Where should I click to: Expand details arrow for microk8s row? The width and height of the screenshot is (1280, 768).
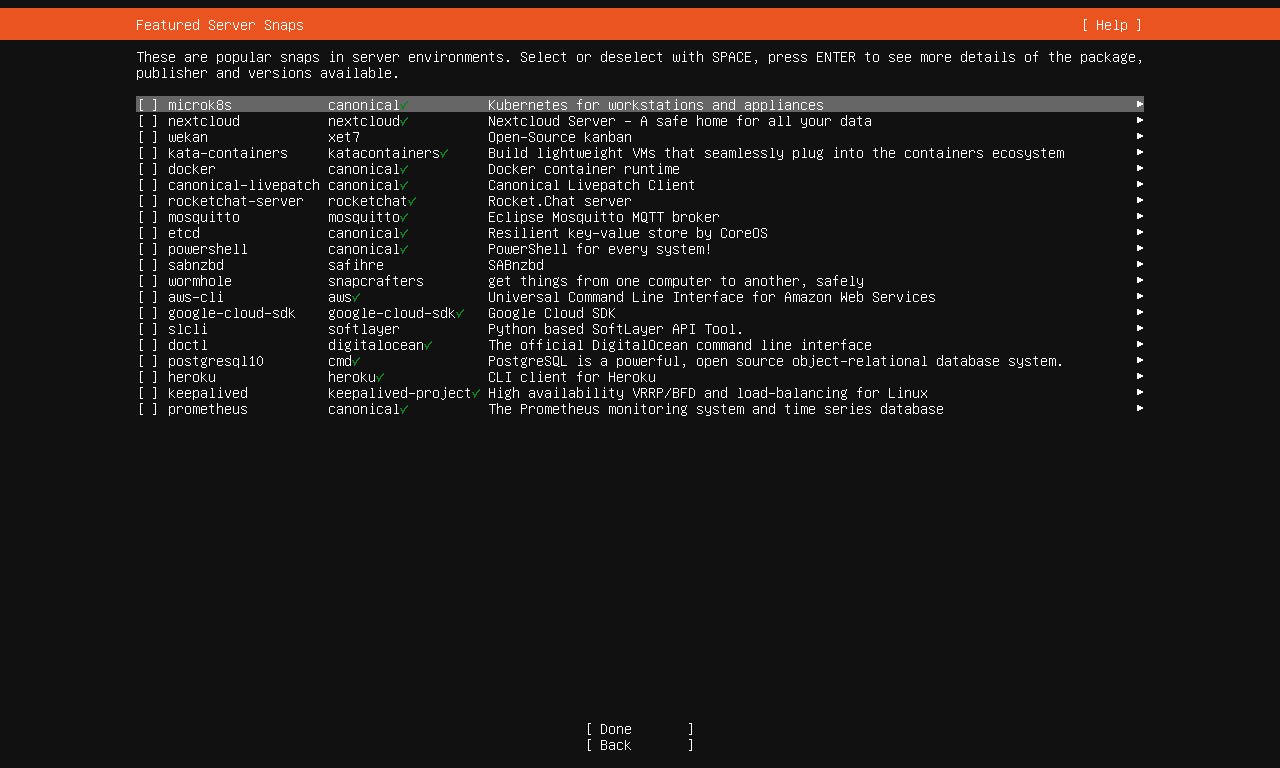click(1140, 104)
